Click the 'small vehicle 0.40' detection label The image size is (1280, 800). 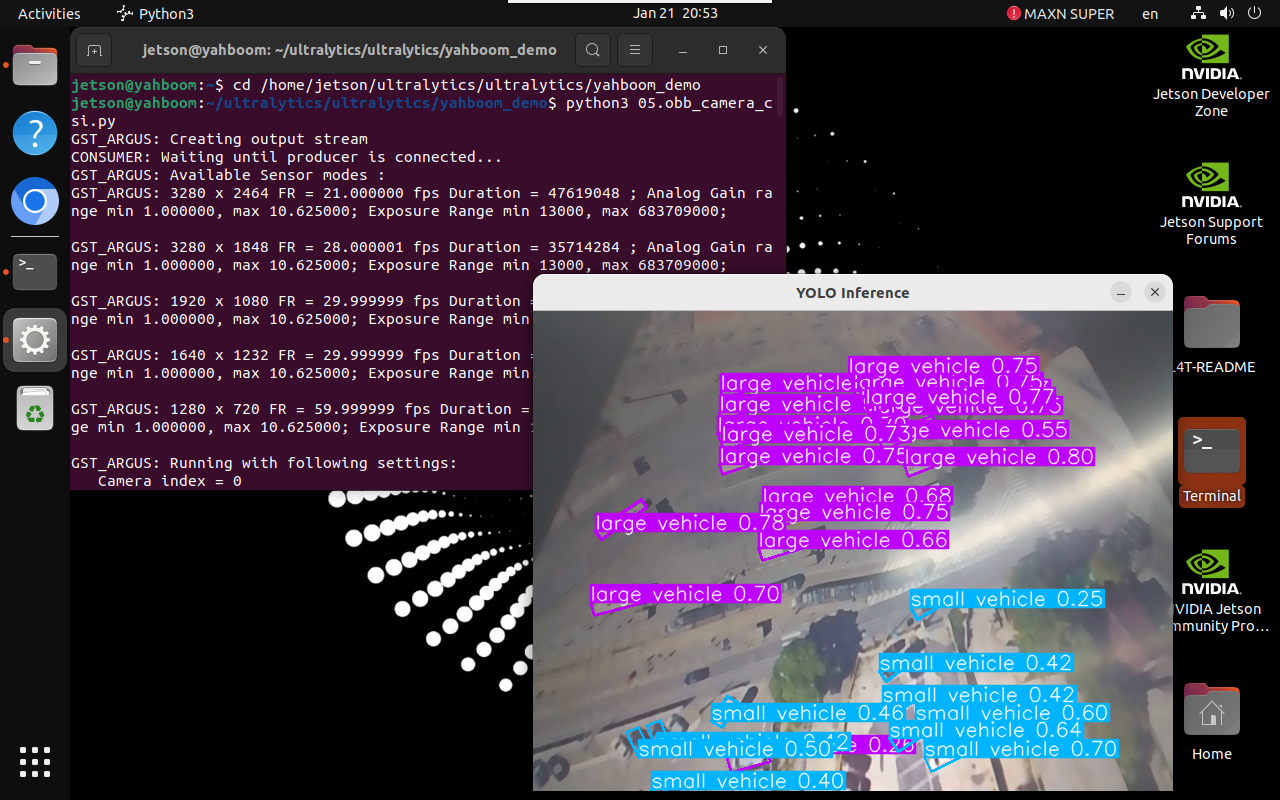[x=748, y=781]
